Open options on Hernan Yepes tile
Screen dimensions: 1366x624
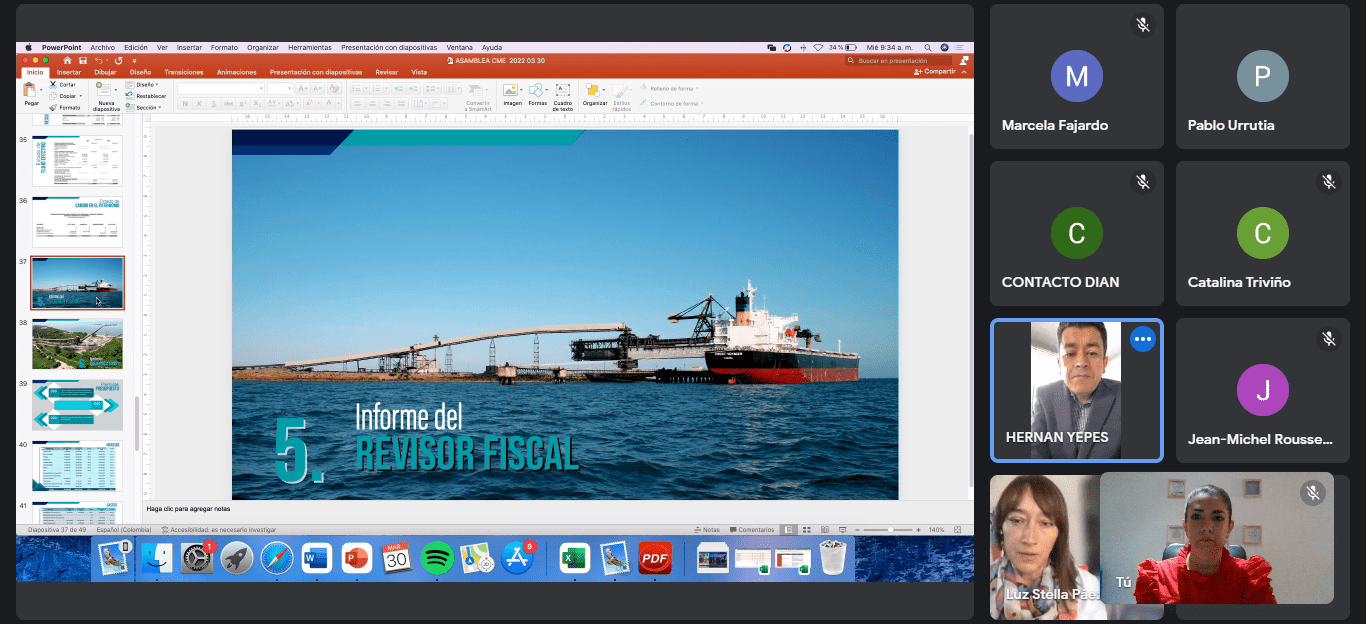pyautogui.click(x=1143, y=339)
